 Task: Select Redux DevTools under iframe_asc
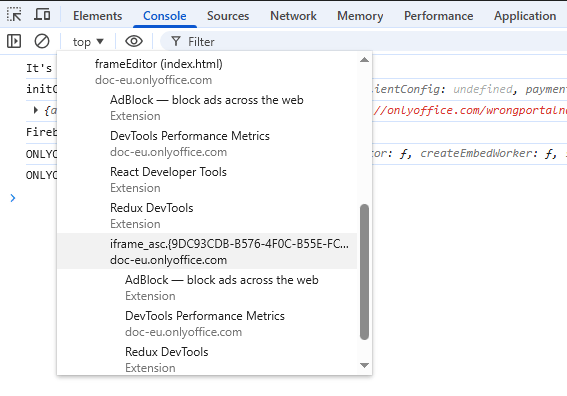[x=207, y=359]
